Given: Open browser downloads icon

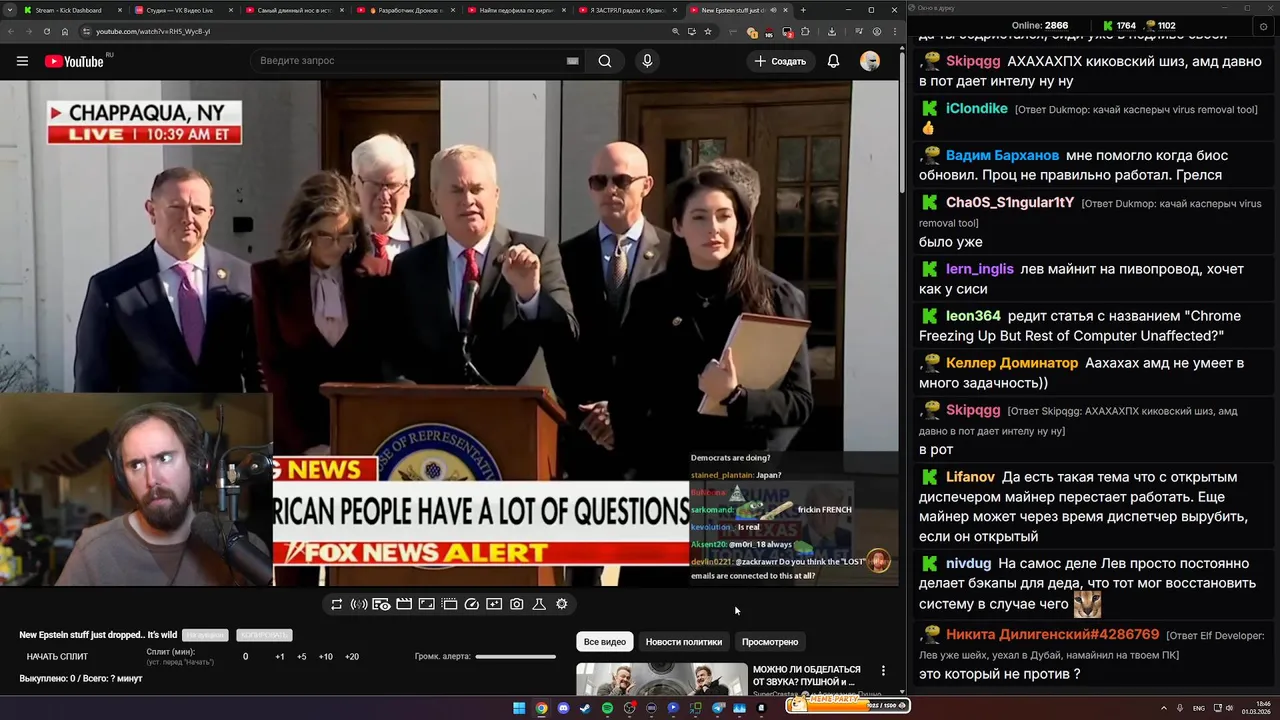Looking at the screenshot, I should coord(832,31).
